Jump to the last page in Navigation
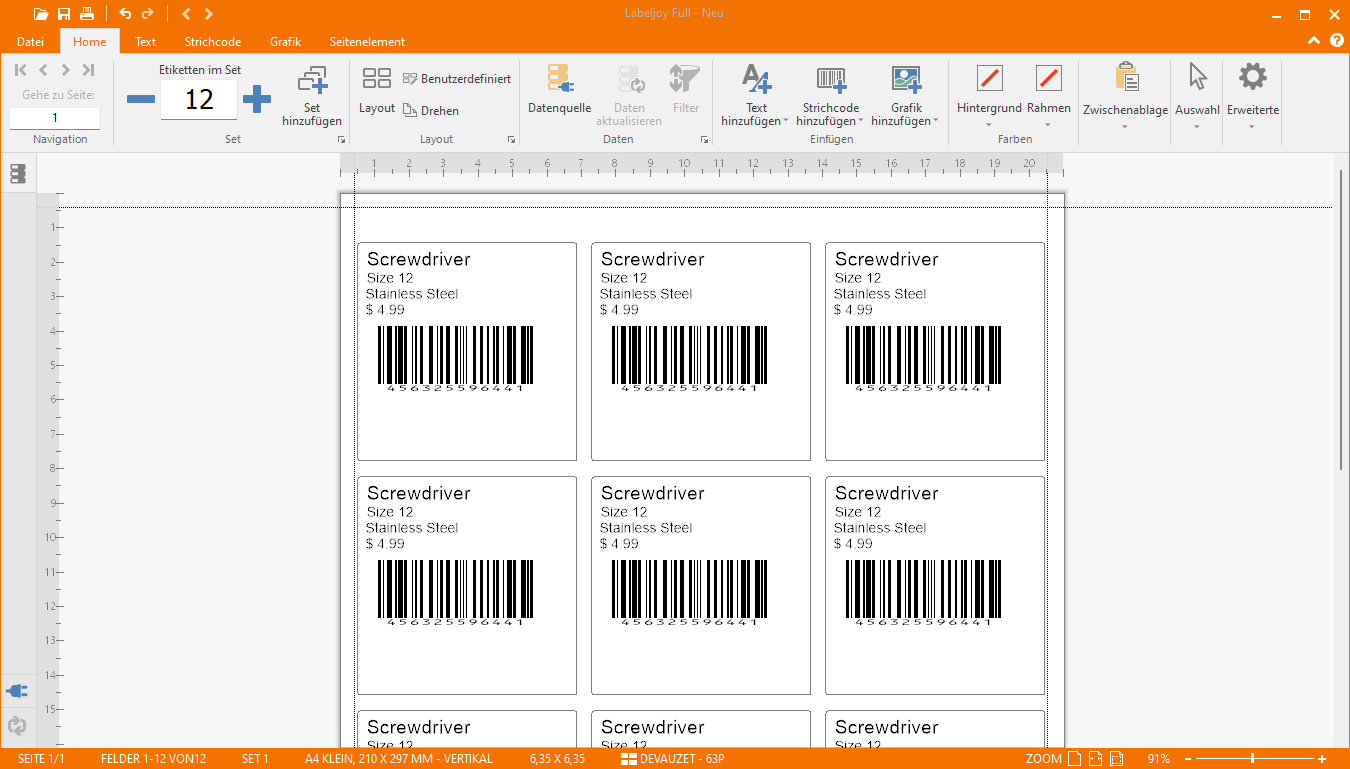The width and height of the screenshot is (1350, 769). tap(88, 70)
